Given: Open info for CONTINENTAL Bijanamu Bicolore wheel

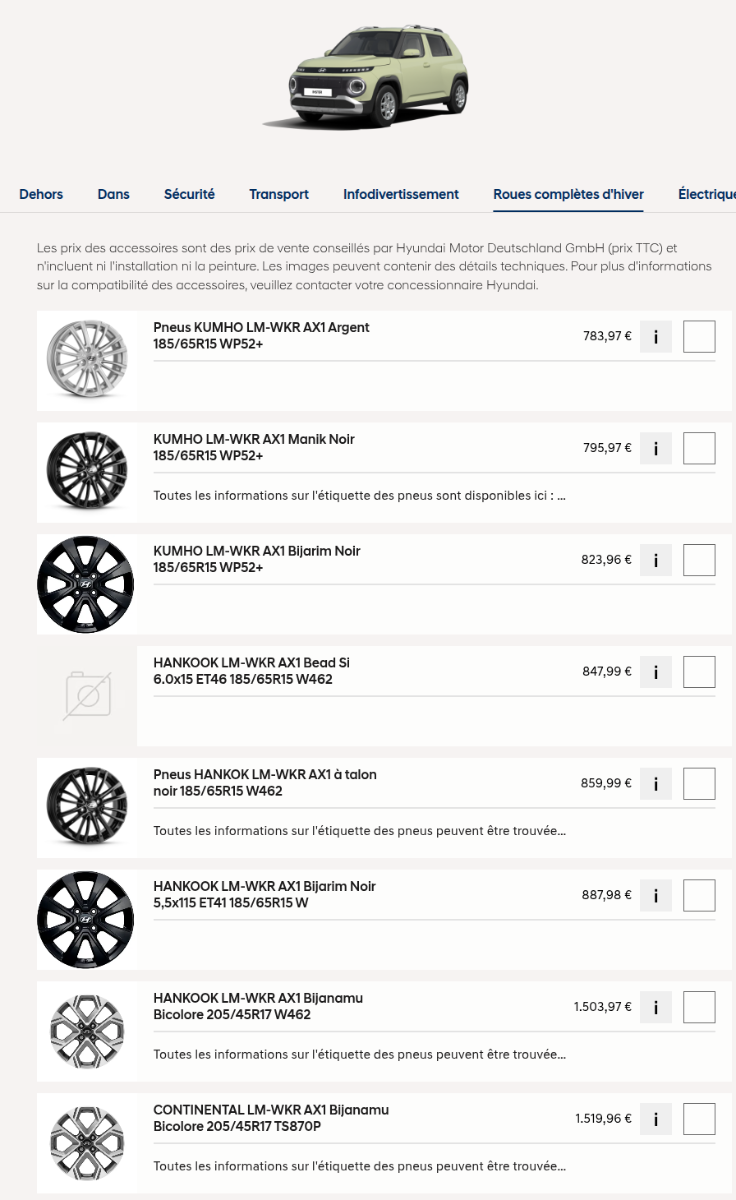Looking at the screenshot, I should pyautogui.click(x=656, y=1120).
